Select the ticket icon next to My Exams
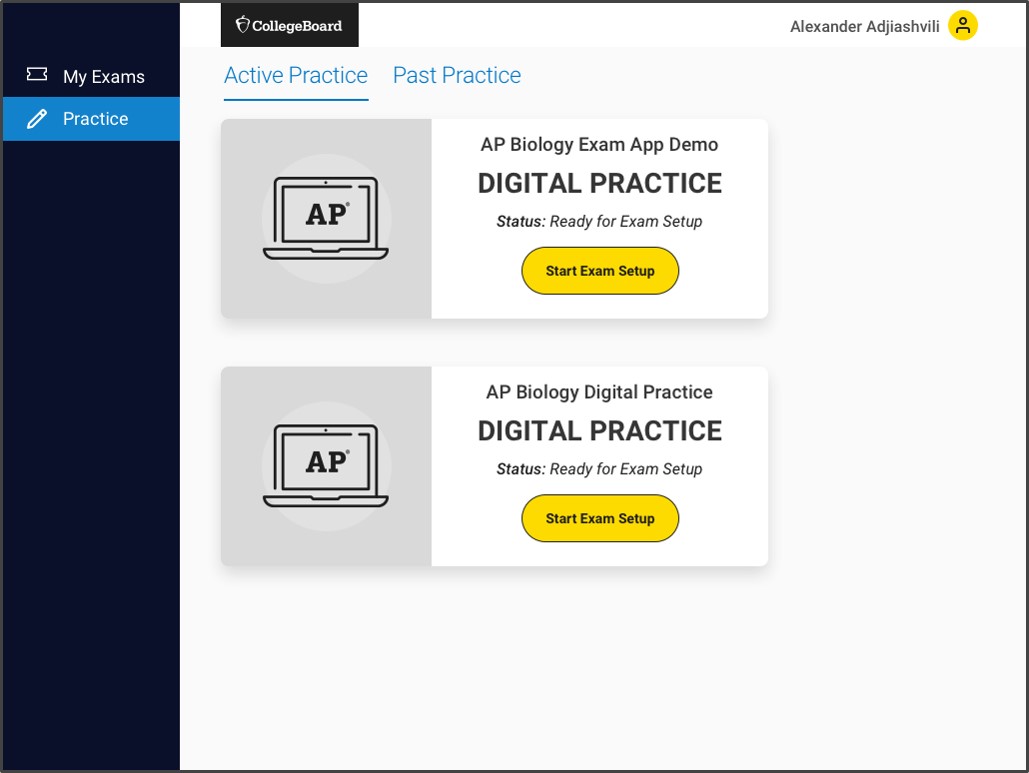Image resolution: width=1029 pixels, height=773 pixels. [x=37, y=73]
